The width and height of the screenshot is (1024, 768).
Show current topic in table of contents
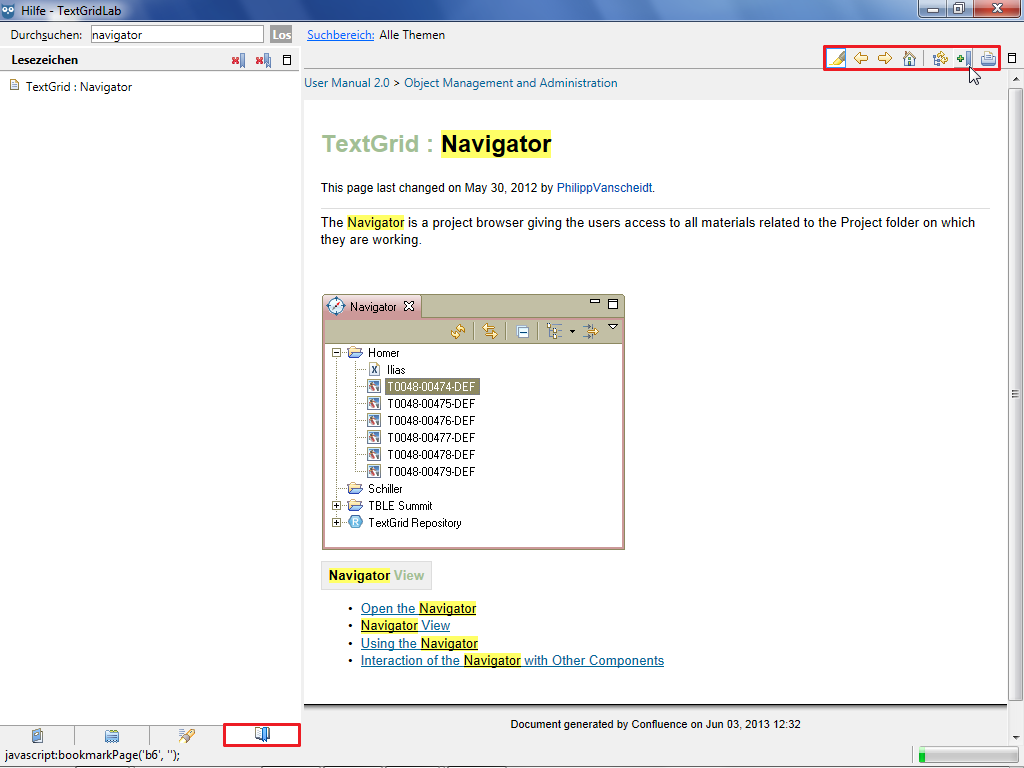pos(940,59)
